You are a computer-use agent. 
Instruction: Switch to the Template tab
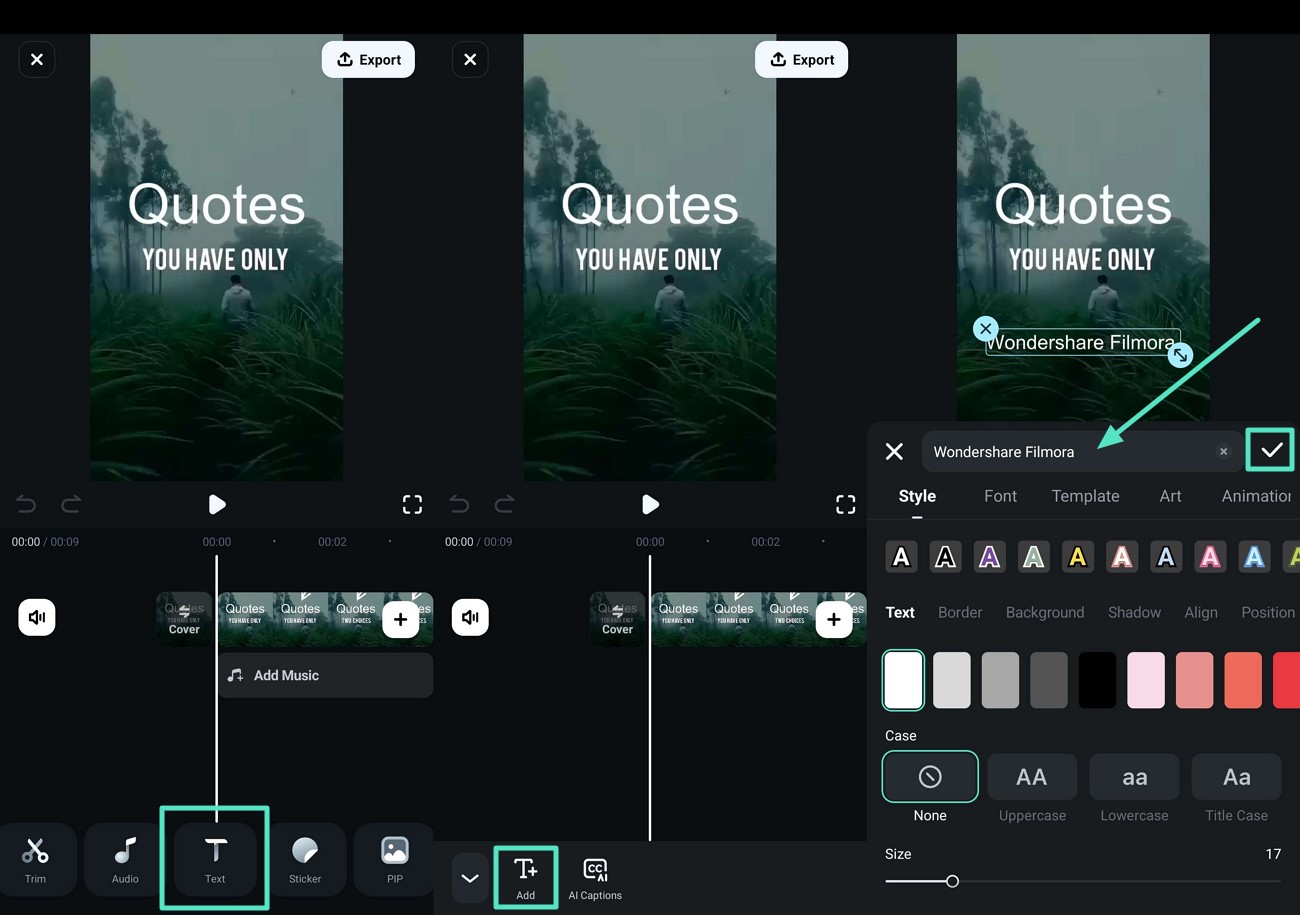coord(1085,496)
